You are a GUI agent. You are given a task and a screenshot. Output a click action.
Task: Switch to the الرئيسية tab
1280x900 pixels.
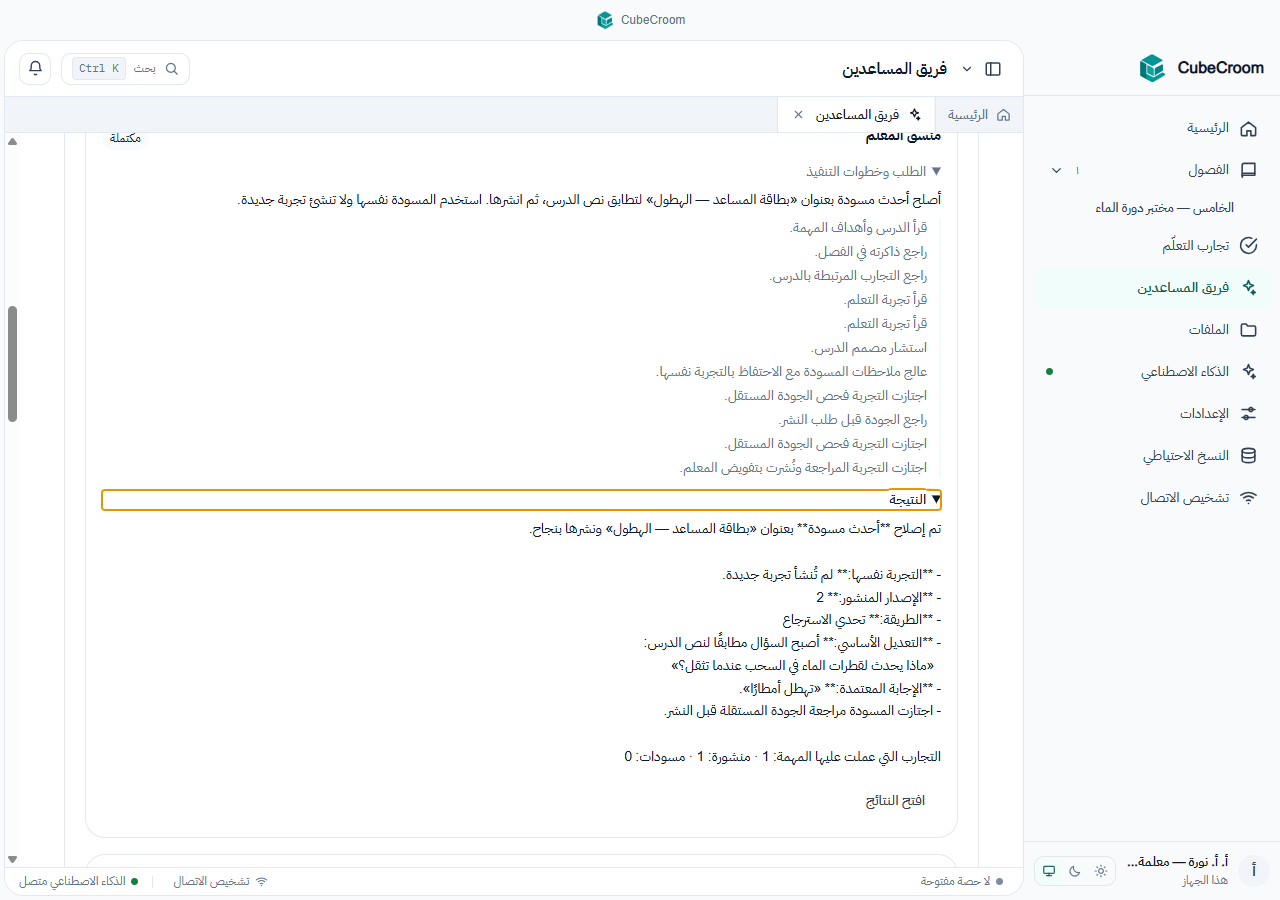[x=979, y=115]
